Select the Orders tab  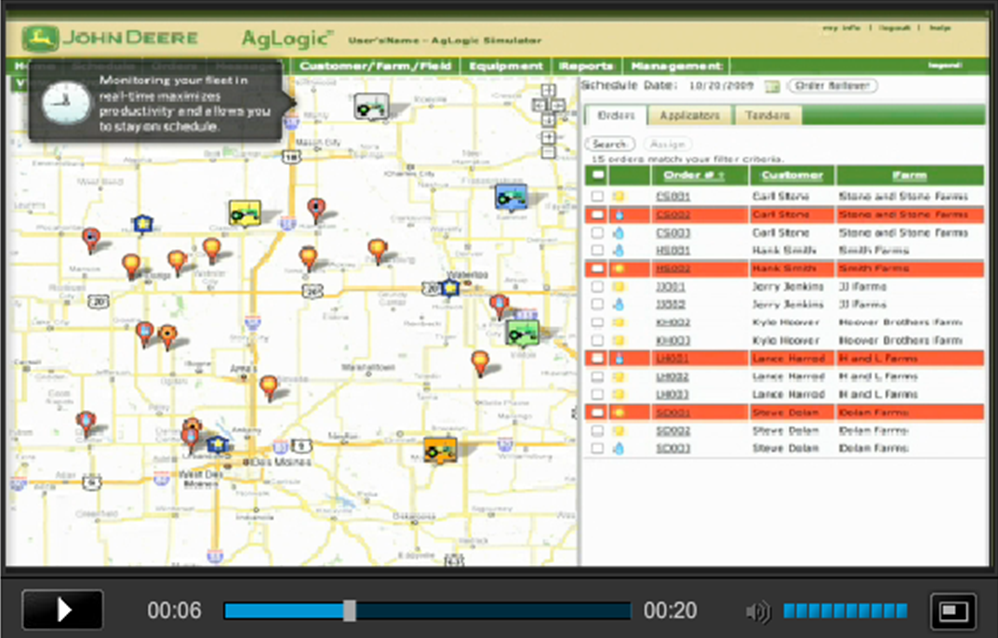tap(615, 115)
